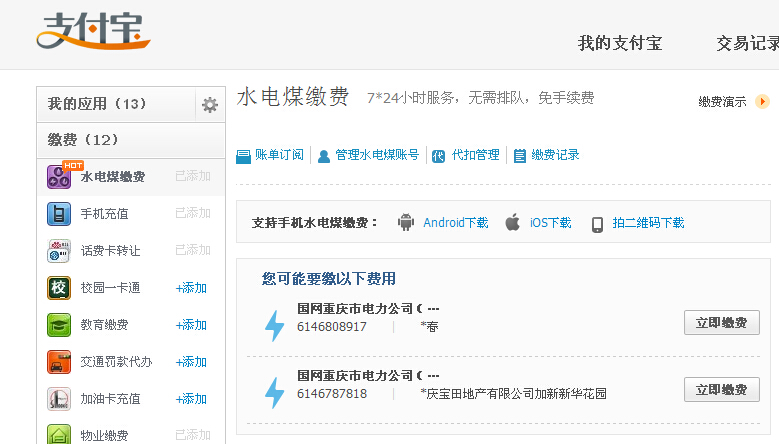Click the iOS下载 link

tap(550, 222)
